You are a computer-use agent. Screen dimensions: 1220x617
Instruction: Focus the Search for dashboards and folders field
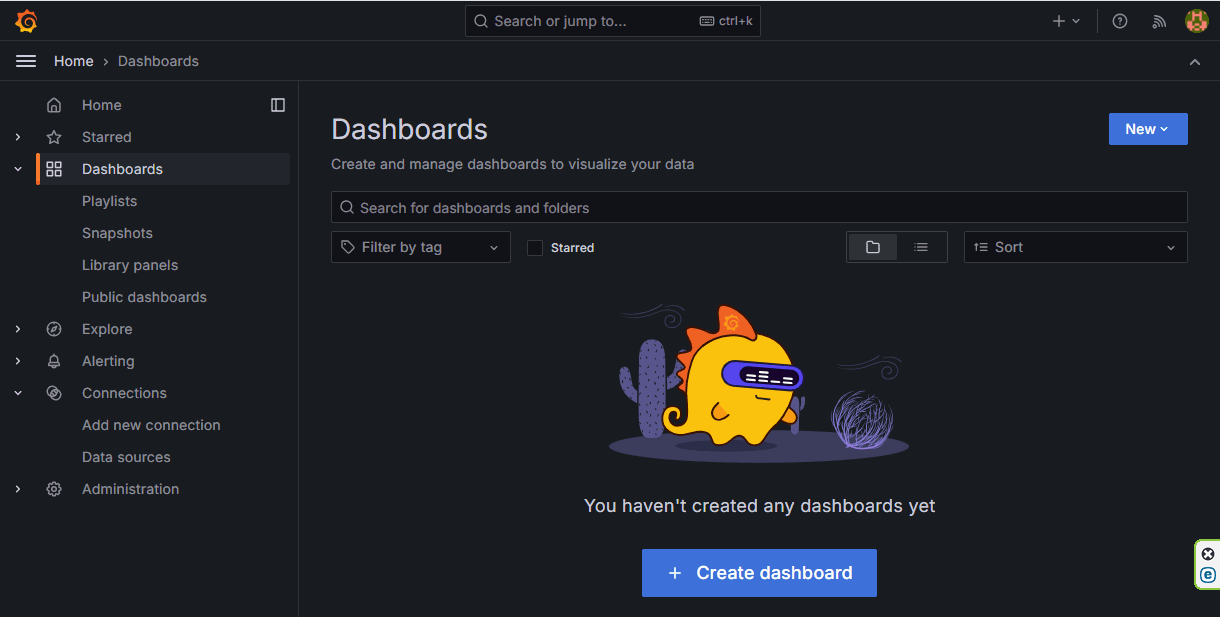pos(759,207)
